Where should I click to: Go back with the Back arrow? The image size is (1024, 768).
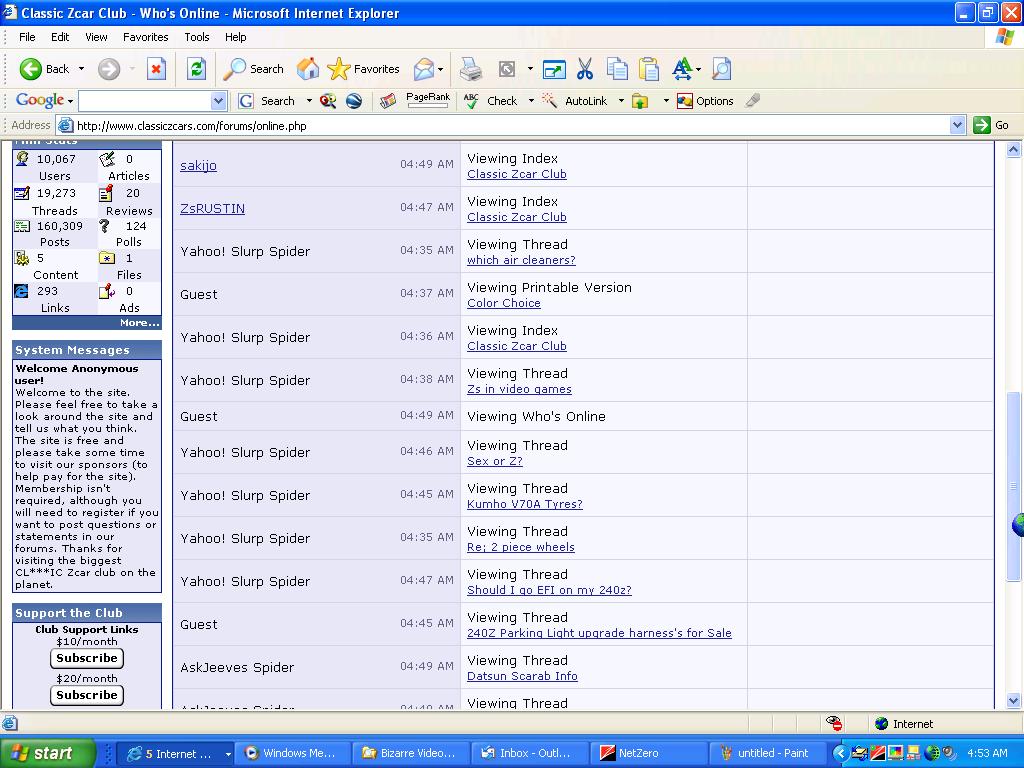click(x=44, y=69)
